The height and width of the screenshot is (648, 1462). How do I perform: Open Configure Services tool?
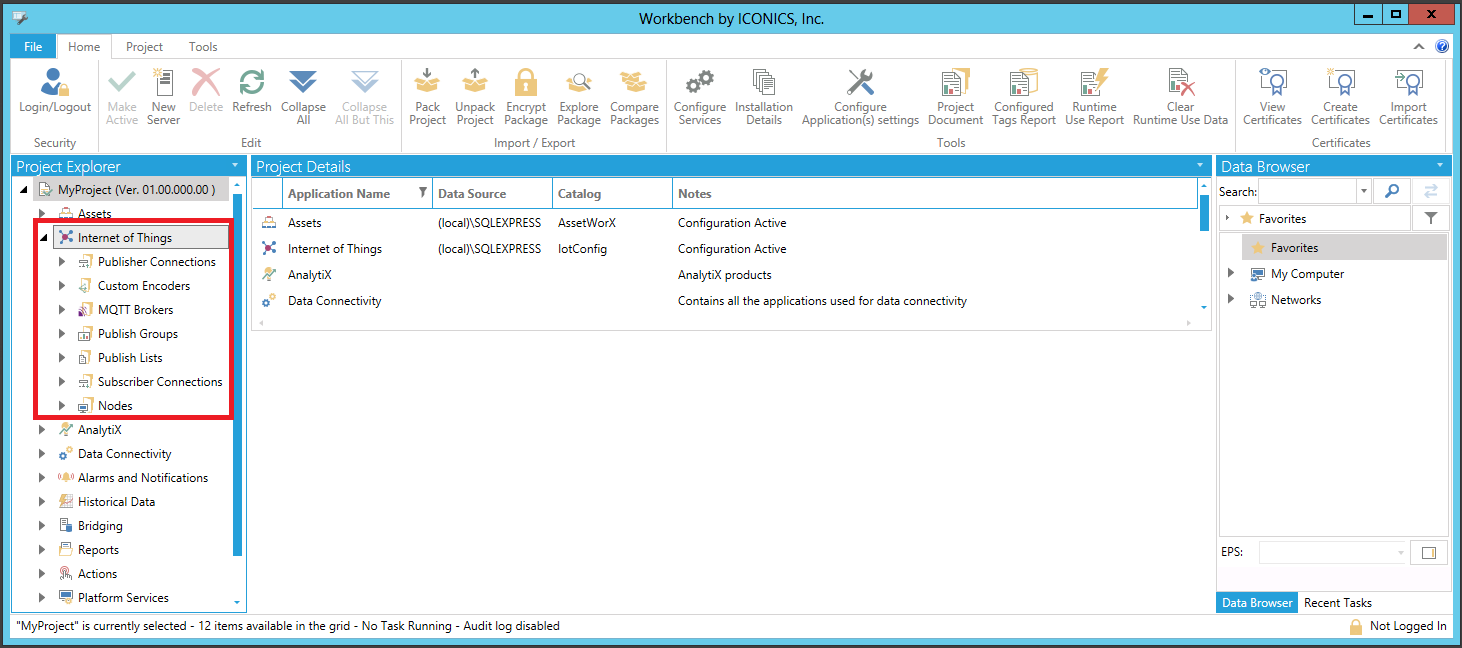700,97
